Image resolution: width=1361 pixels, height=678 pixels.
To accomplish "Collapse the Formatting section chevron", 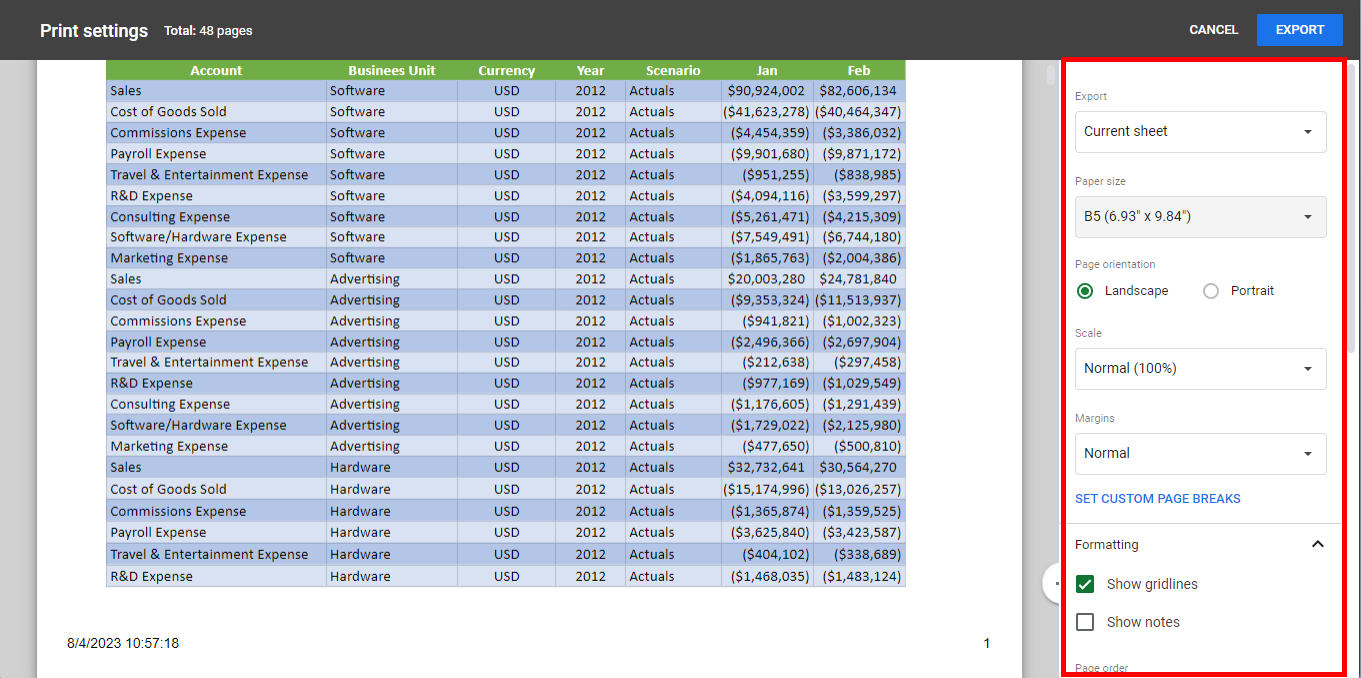I will [1317, 544].
